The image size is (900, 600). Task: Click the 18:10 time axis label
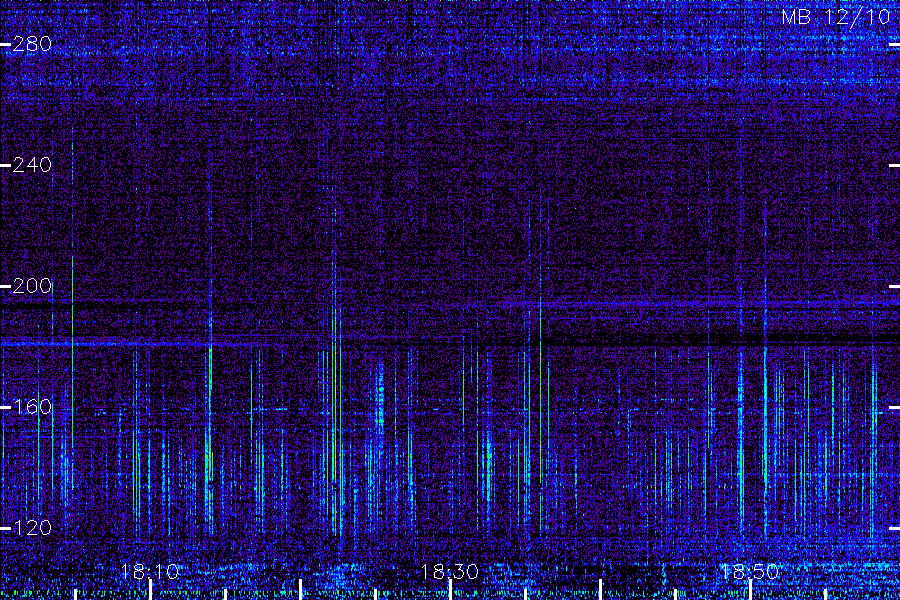point(150,571)
